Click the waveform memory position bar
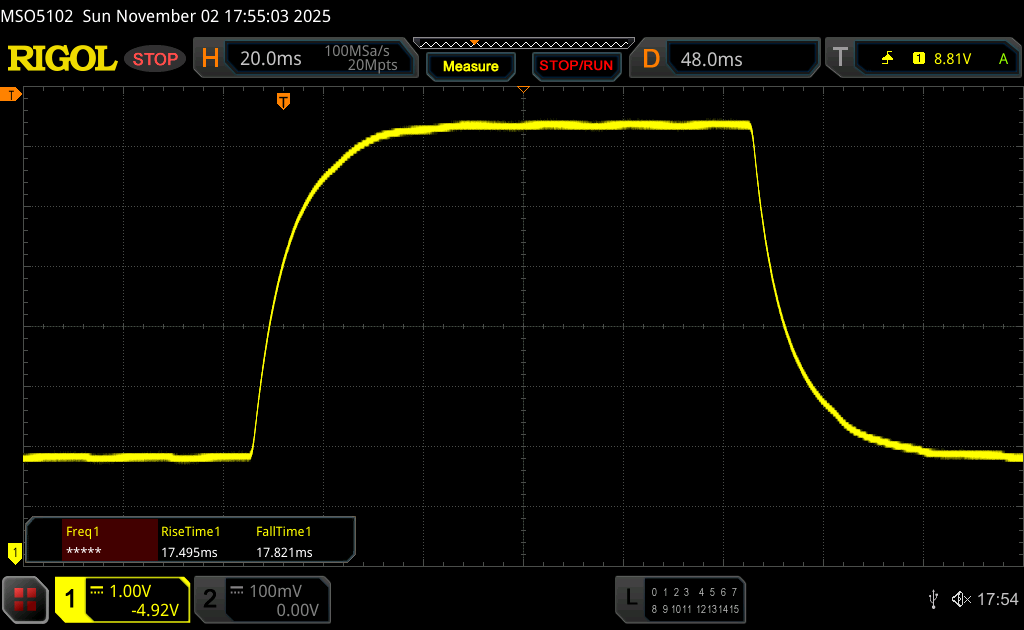1024x630 pixels. 523,43
